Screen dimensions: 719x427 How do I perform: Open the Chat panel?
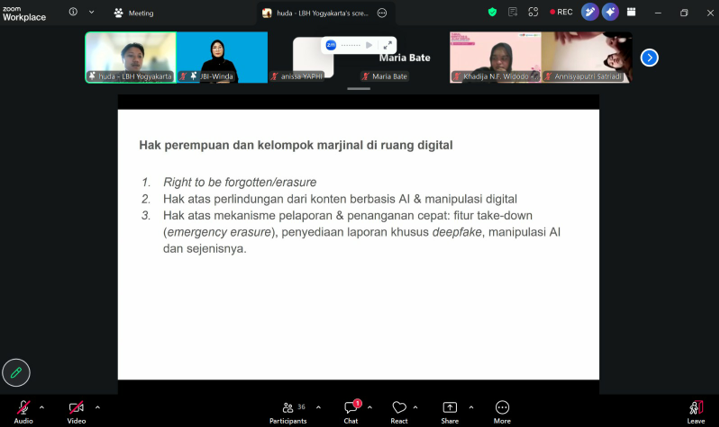351,412
